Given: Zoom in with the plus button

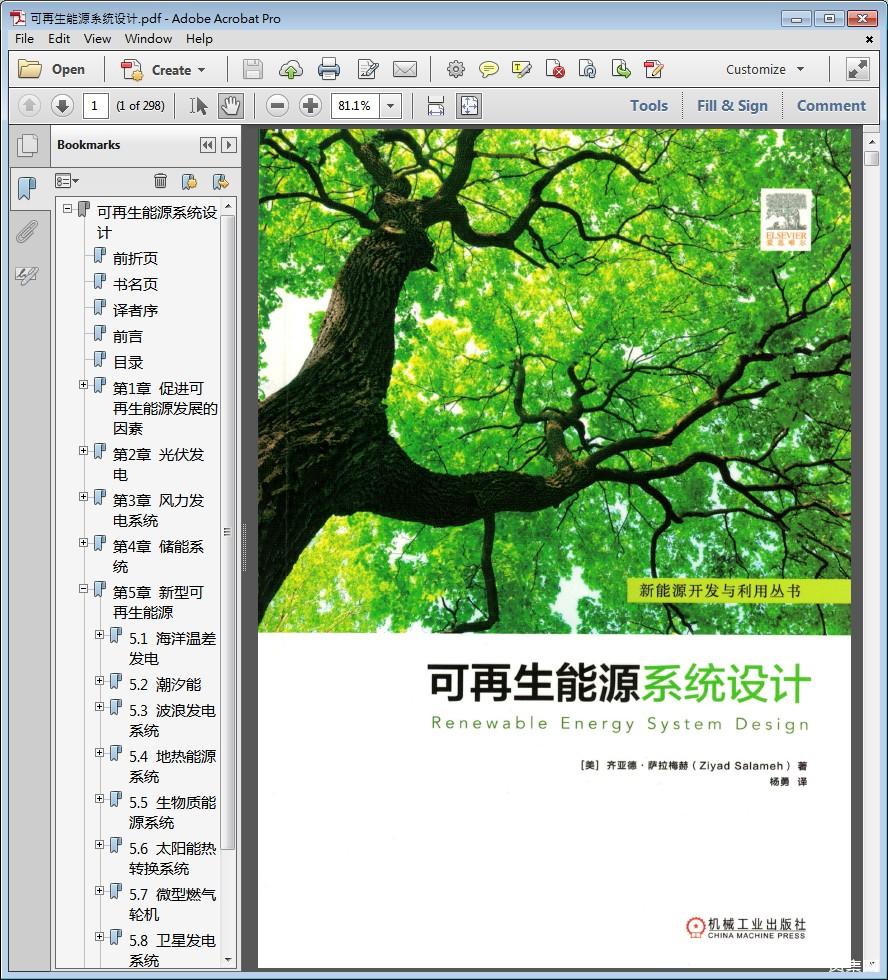Looking at the screenshot, I should [310, 106].
